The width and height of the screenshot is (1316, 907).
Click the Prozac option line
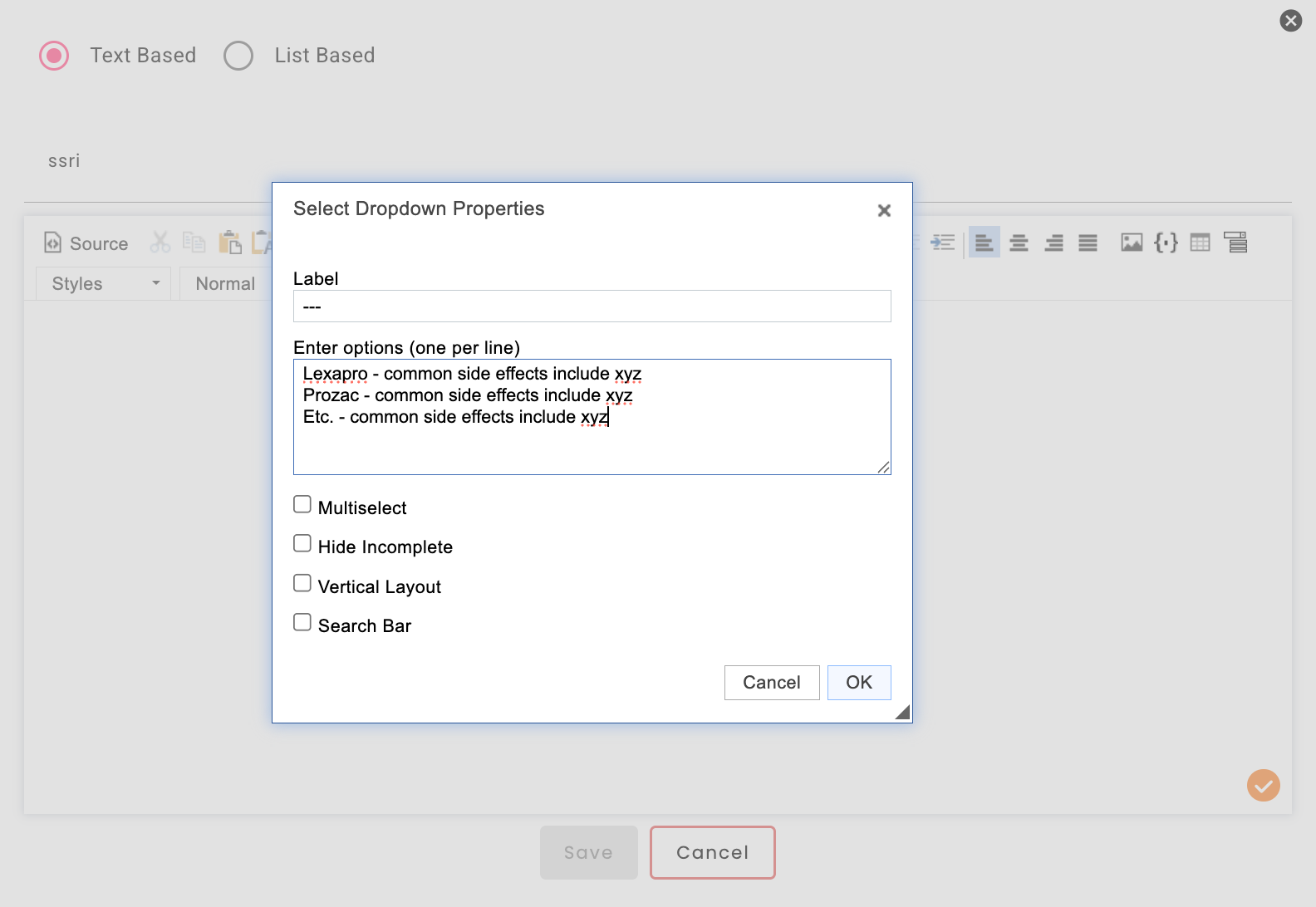(468, 395)
